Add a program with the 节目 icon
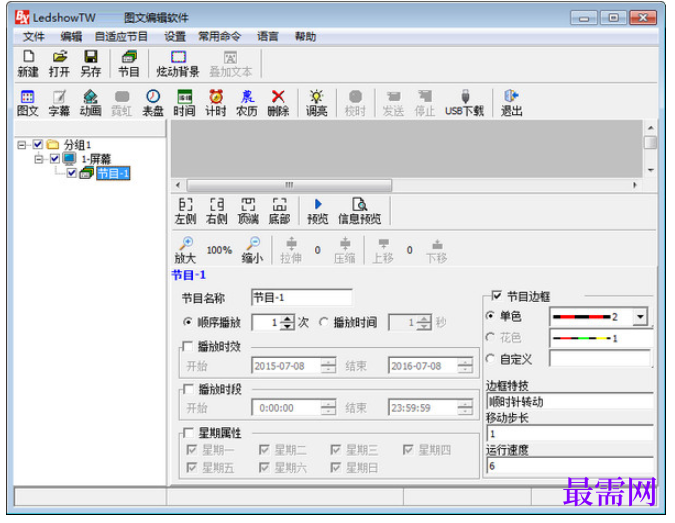 point(129,64)
